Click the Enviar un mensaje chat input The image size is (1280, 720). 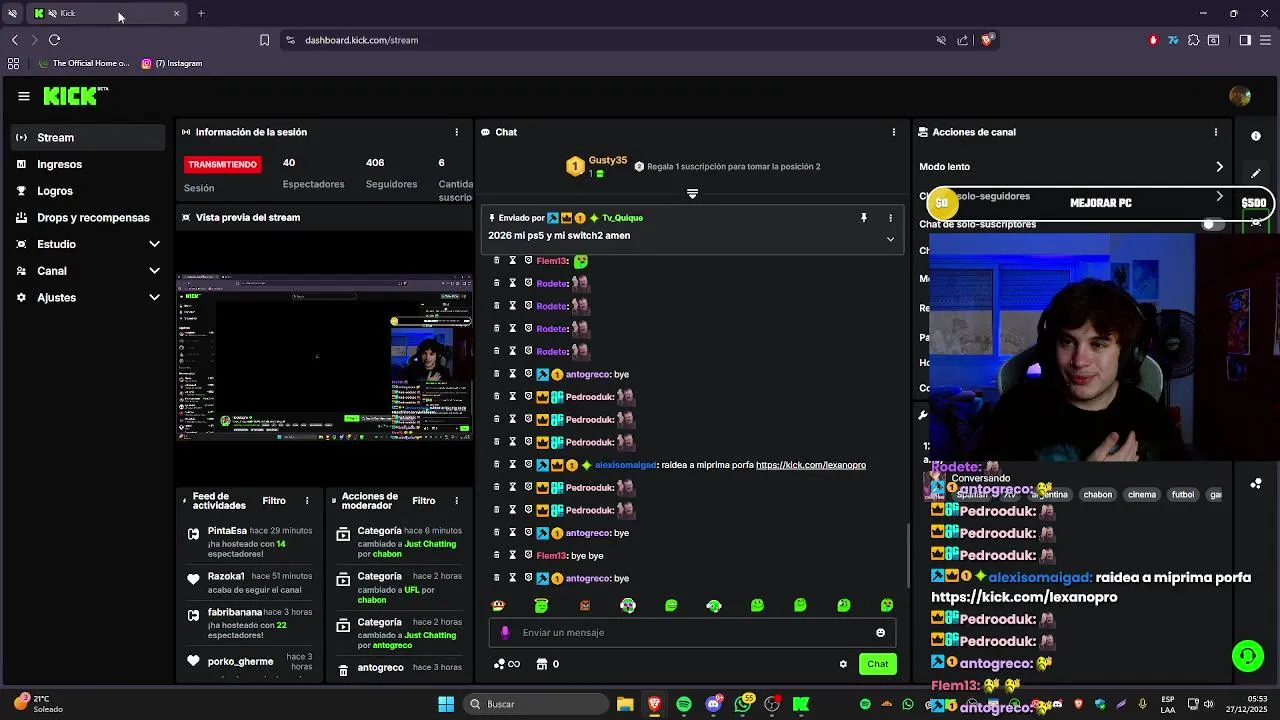click(690, 632)
